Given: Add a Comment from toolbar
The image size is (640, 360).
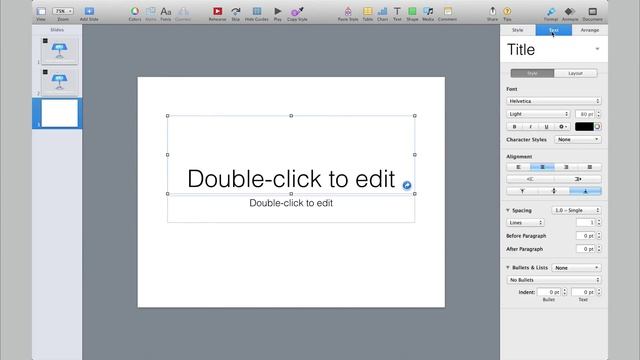Looking at the screenshot, I should (x=448, y=11).
